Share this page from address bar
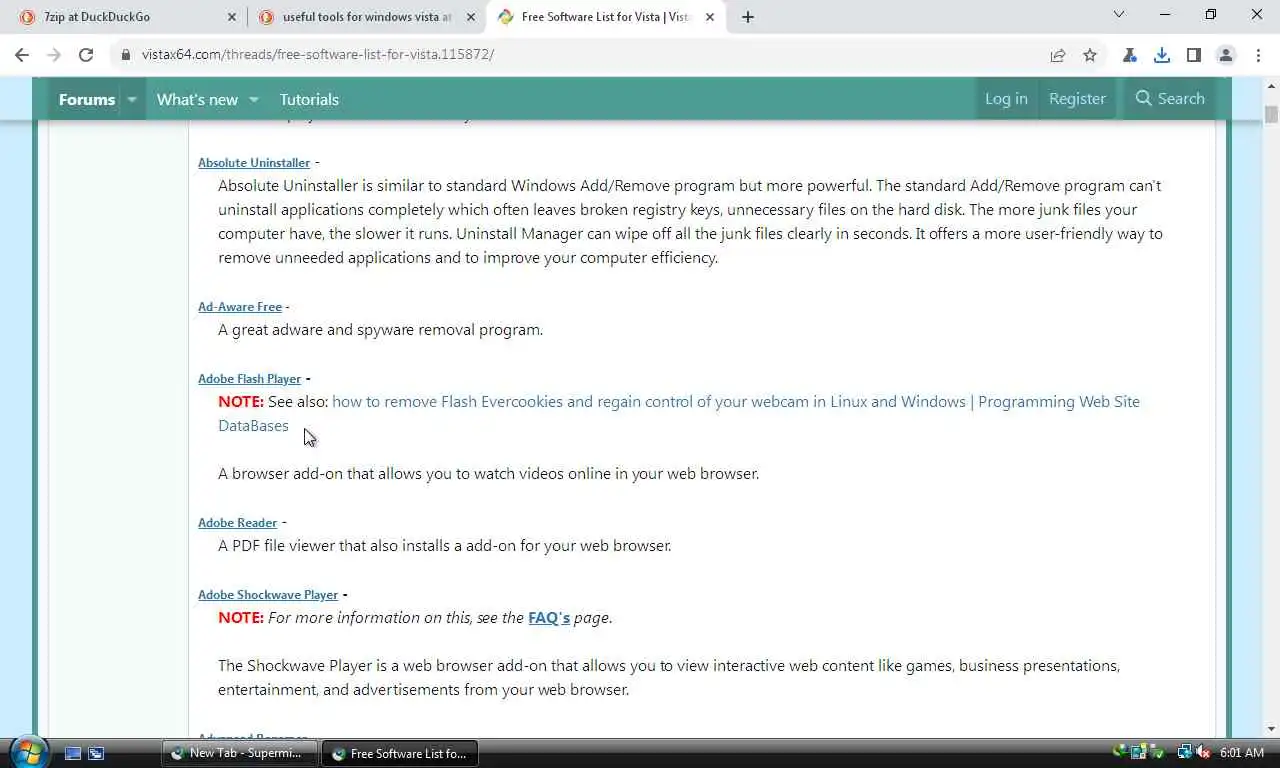 click(1058, 55)
